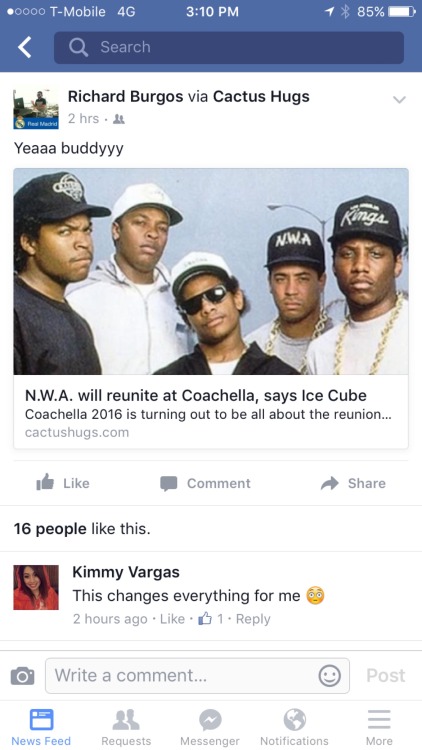422x750 pixels.
Task: Open Messenger from bottom bar
Action: 210,727
